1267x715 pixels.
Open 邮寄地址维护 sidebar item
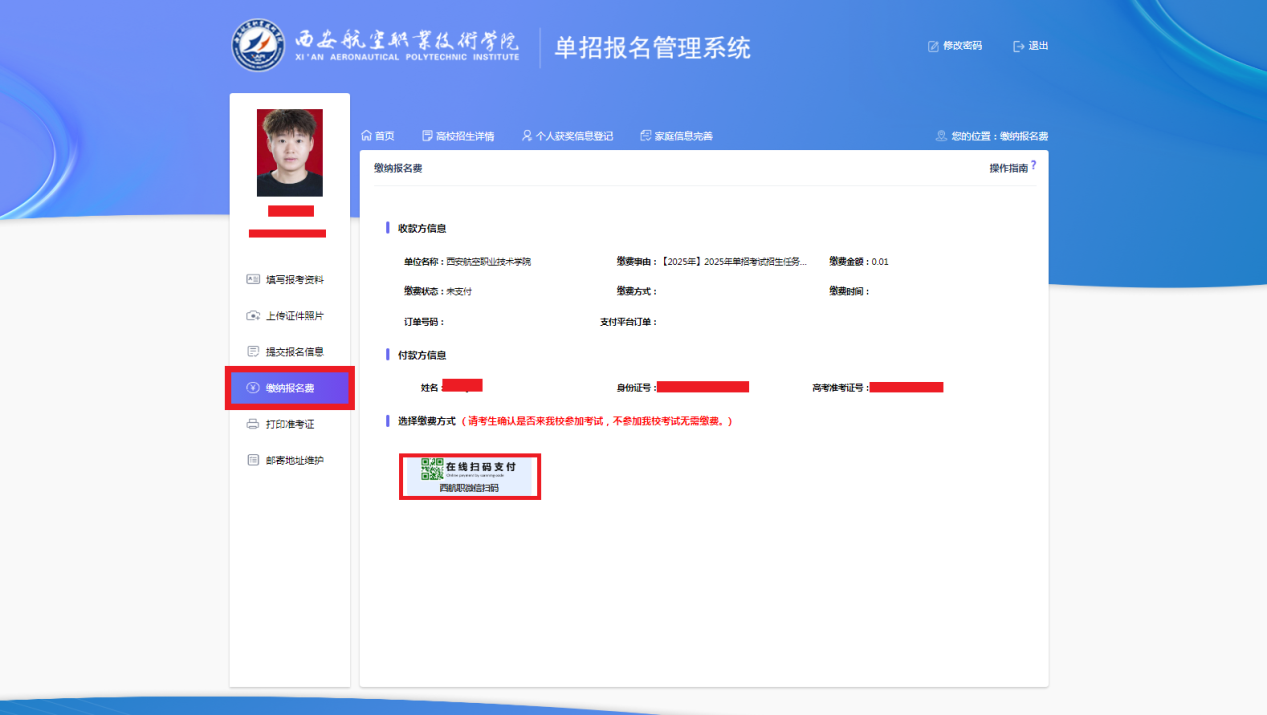point(294,461)
